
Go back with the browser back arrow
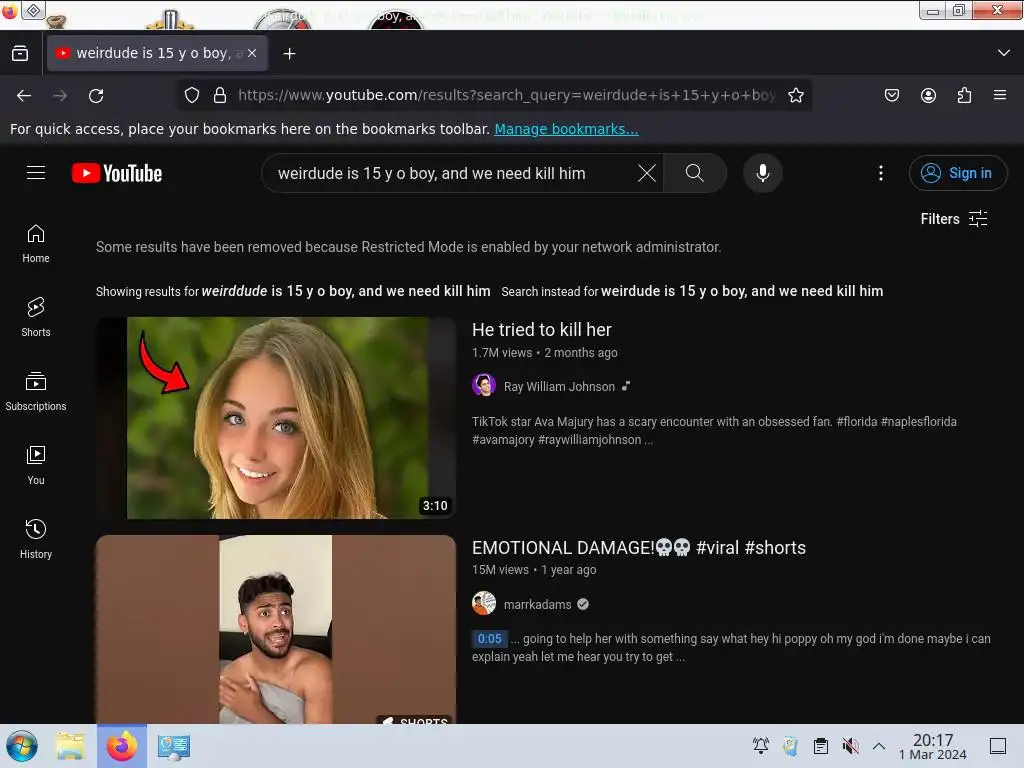click(x=24, y=96)
